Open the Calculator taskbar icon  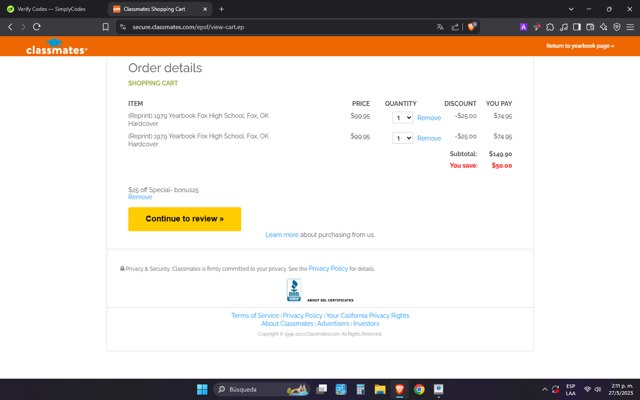[x=360, y=389]
